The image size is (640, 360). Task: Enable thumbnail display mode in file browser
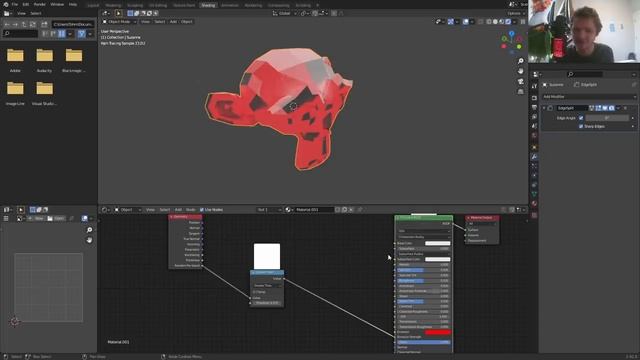pyautogui.click(x=62, y=34)
